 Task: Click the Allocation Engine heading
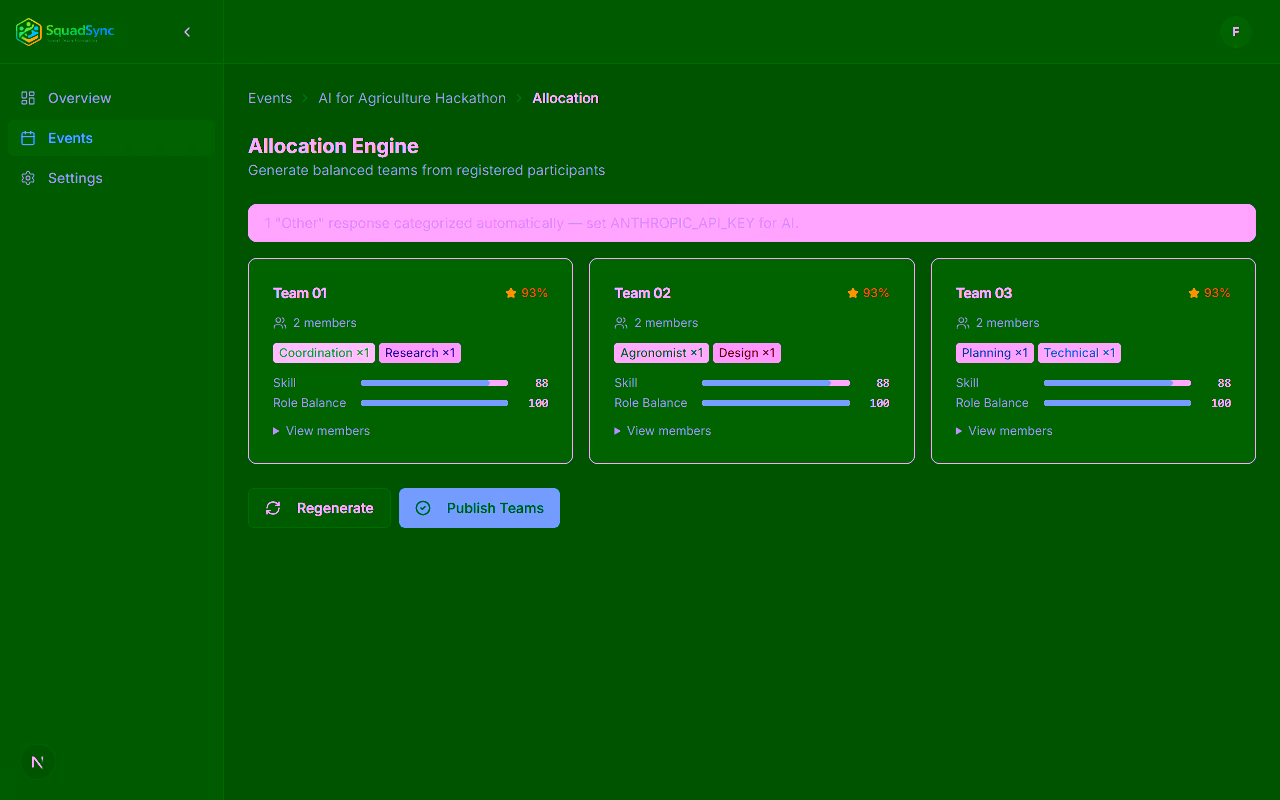(x=333, y=146)
